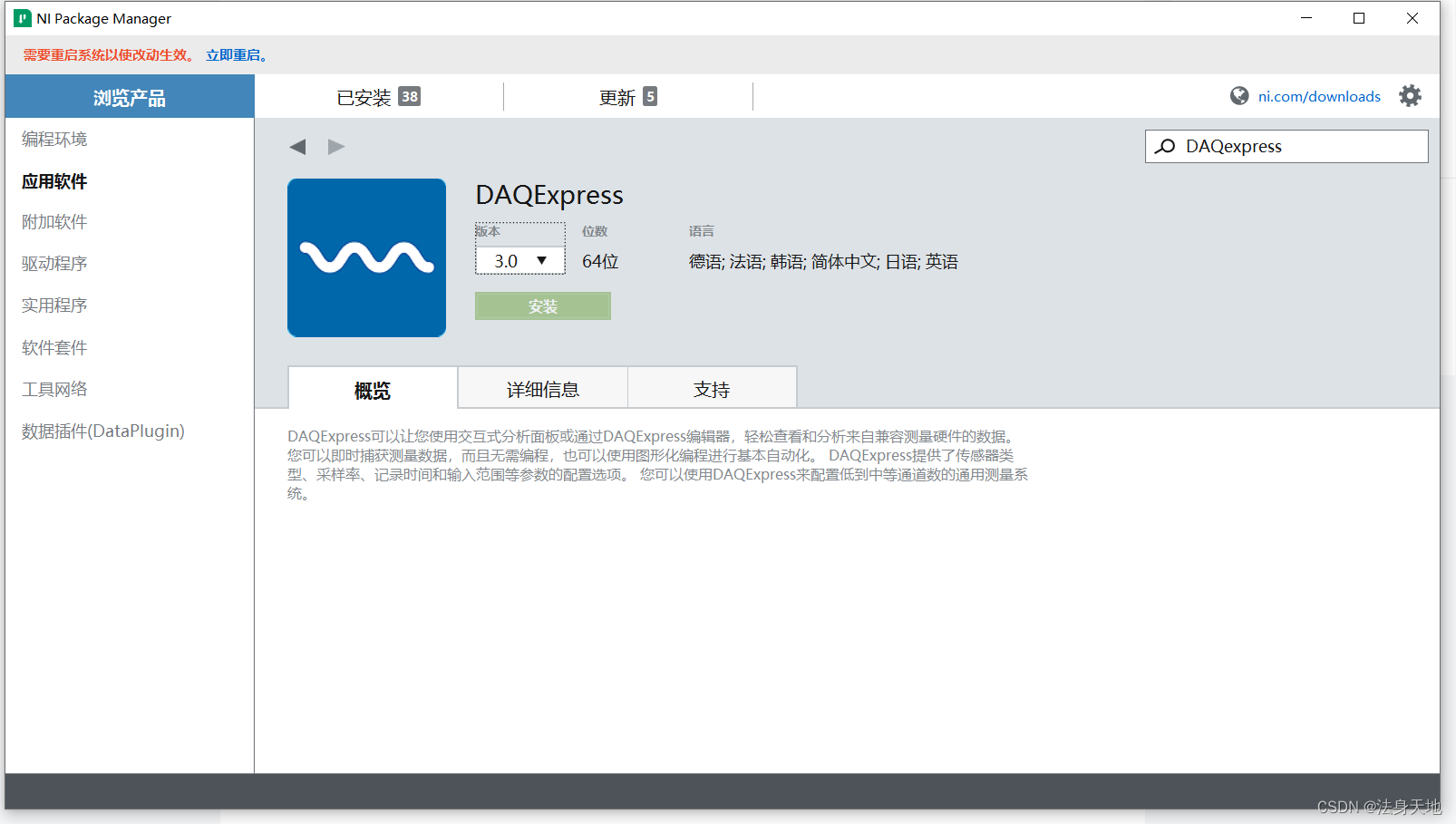
Task: Select 概览 tab for DAQExpress
Action: (x=372, y=390)
